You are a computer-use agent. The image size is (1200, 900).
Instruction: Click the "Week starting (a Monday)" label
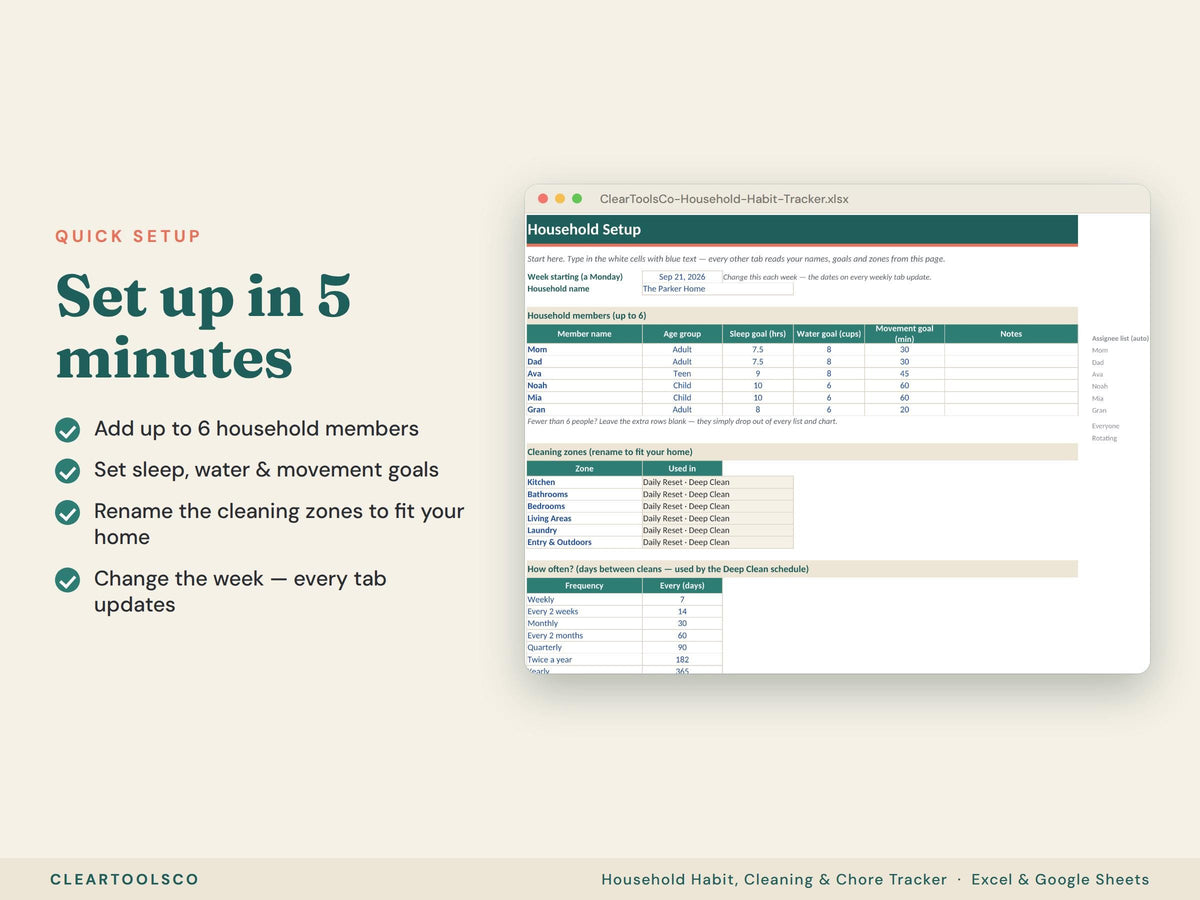[575, 277]
